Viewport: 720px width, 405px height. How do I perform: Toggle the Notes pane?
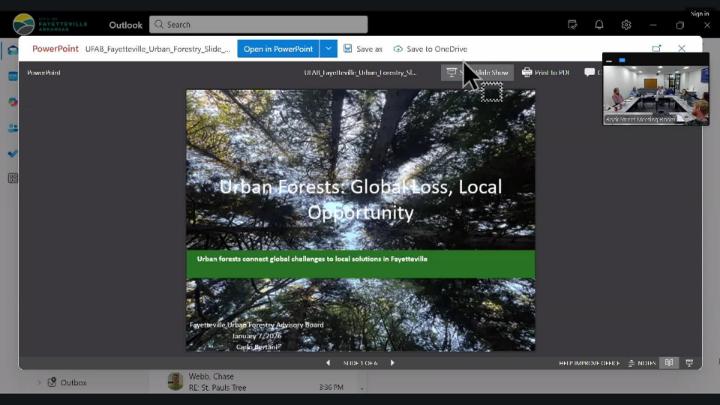click(641, 363)
